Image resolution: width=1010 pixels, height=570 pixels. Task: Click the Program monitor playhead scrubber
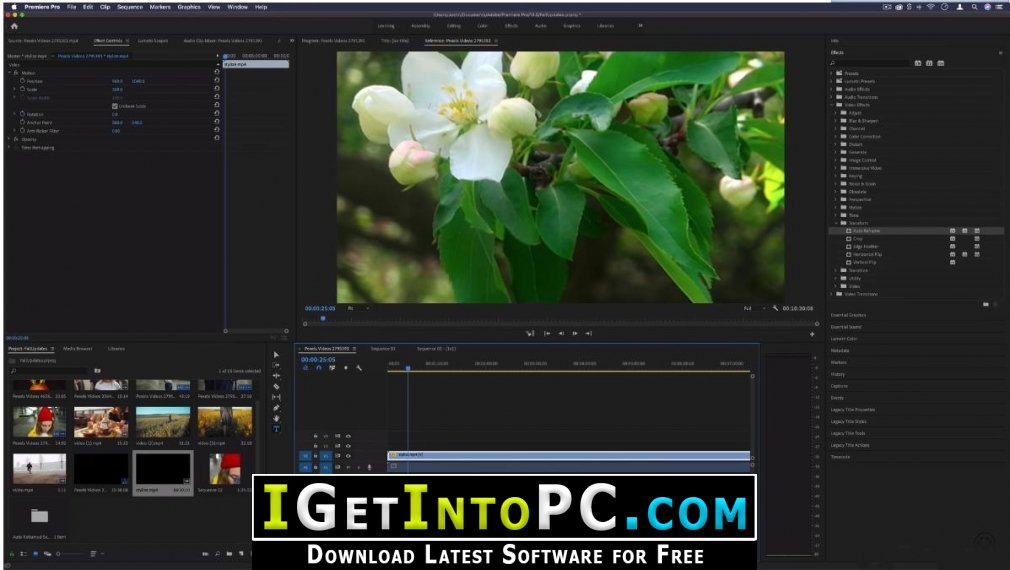coord(323,318)
